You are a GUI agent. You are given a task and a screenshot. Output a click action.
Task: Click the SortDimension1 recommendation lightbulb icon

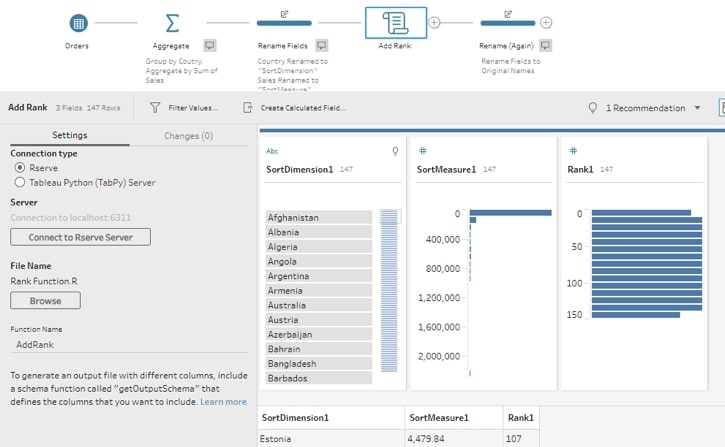pyautogui.click(x=395, y=151)
